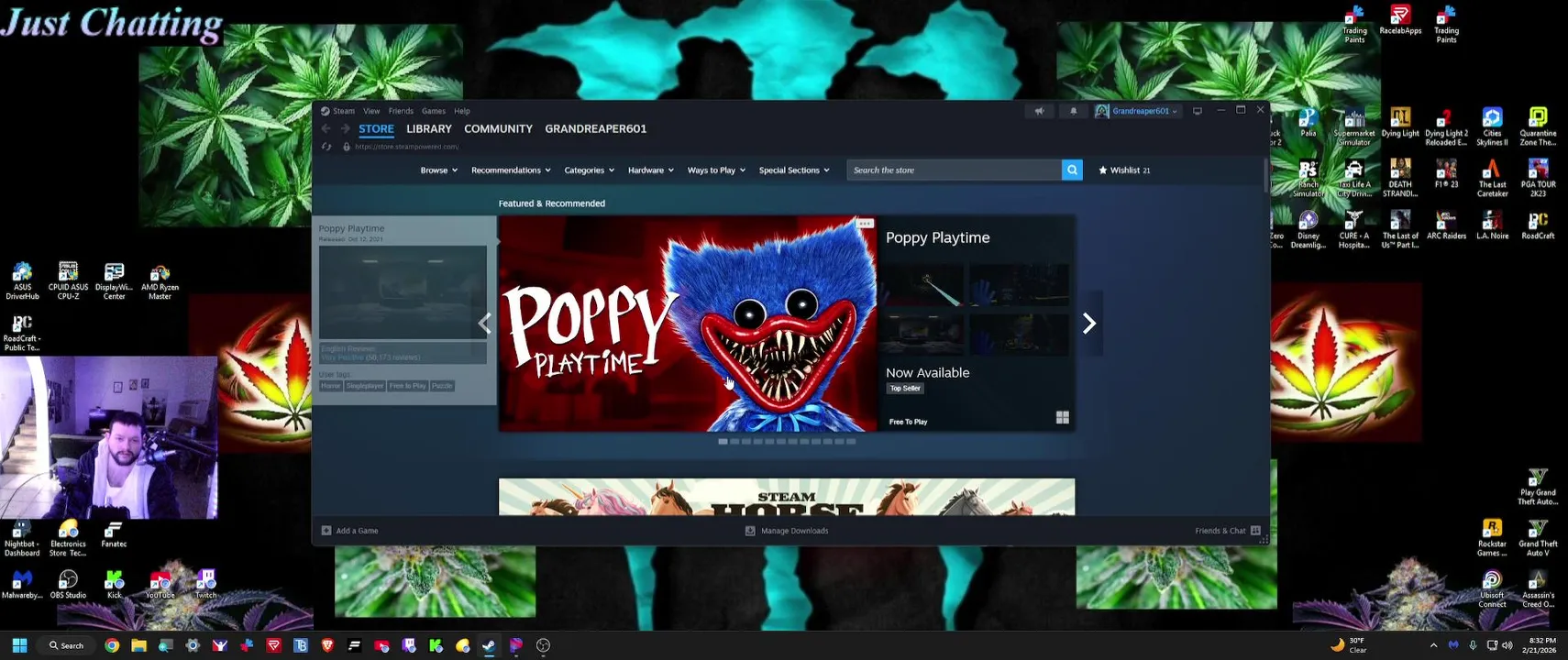Click the Add a Game plus icon

(326, 531)
